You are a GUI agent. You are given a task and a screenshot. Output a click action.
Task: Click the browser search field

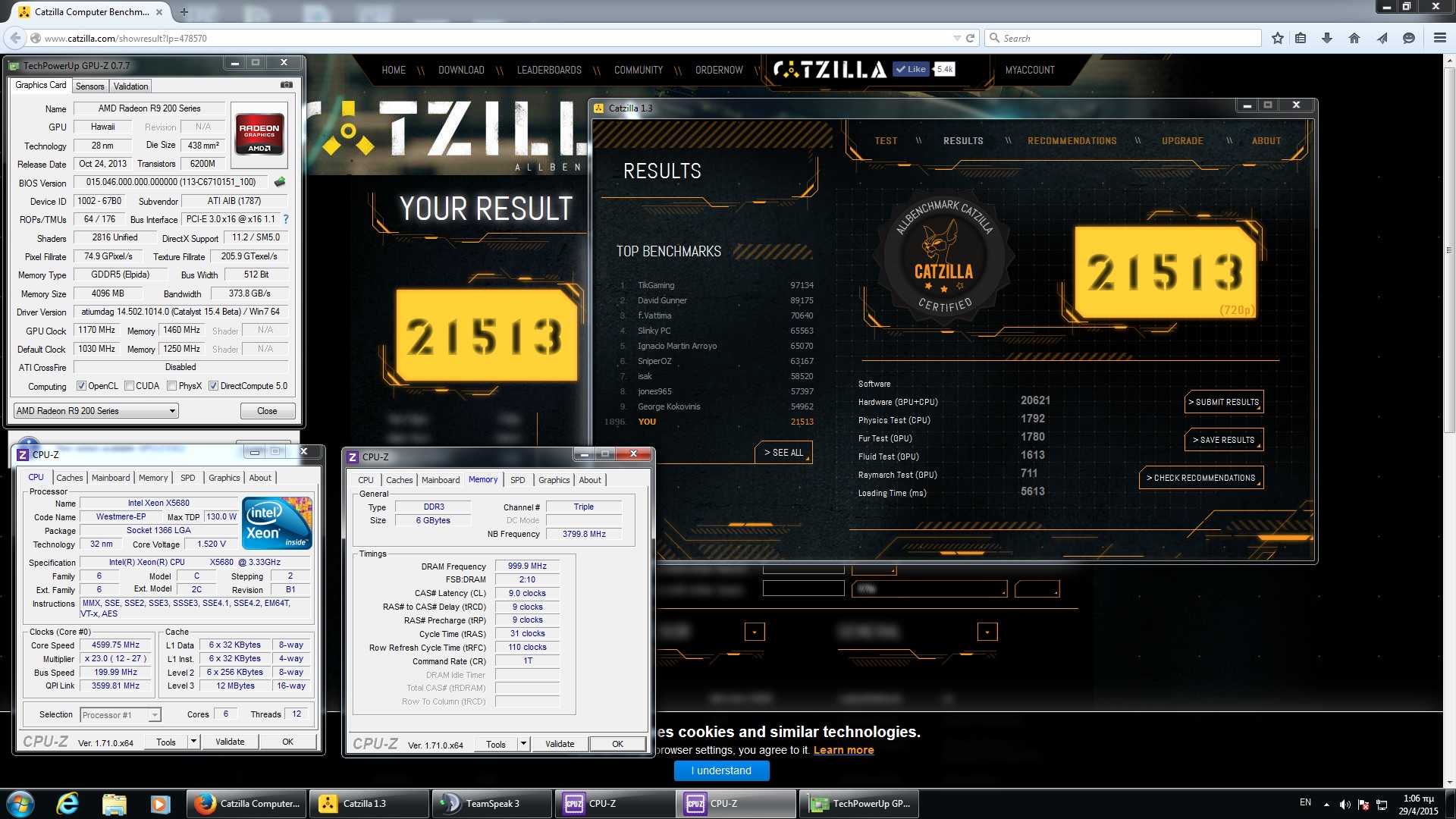(x=1123, y=38)
